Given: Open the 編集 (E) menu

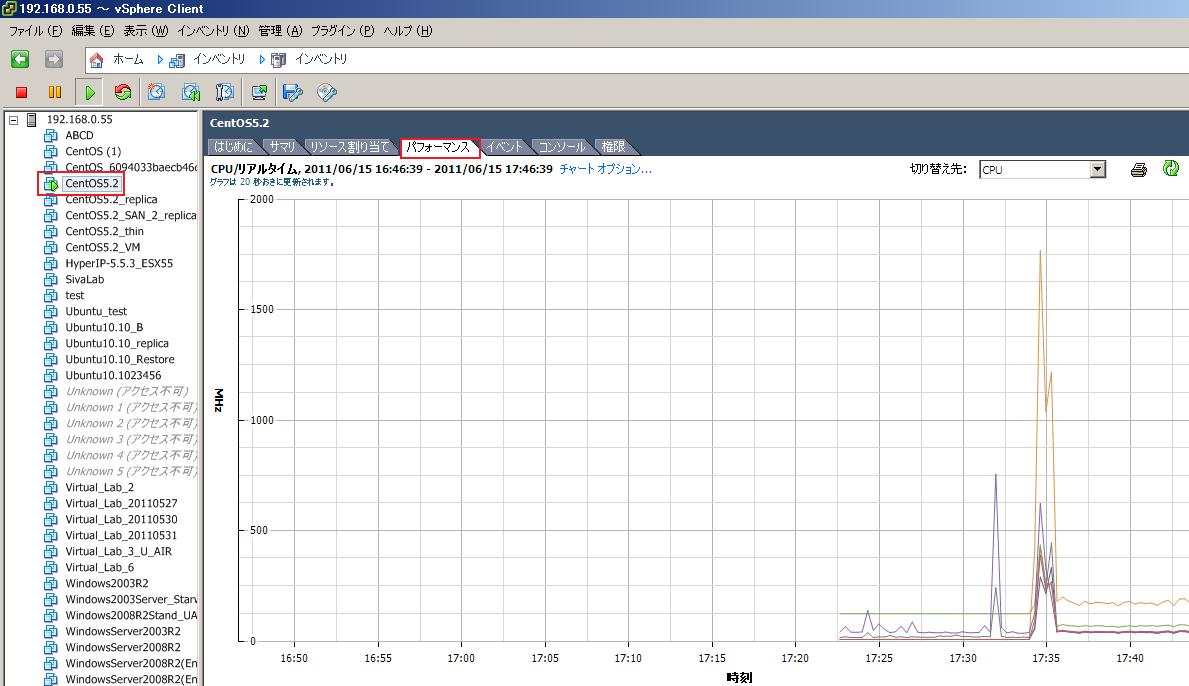Looking at the screenshot, I should pos(93,30).
